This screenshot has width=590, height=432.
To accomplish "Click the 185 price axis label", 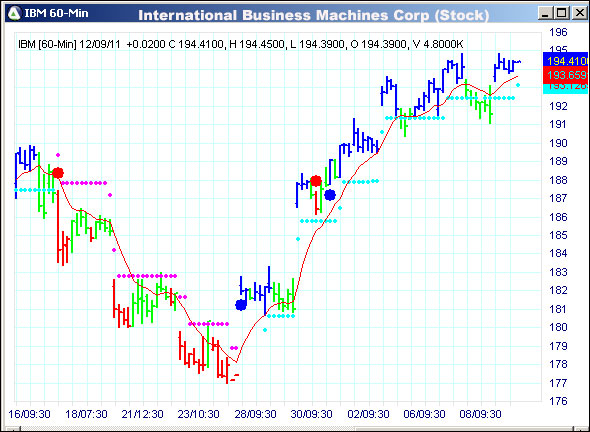I will [x=558, y=235].
